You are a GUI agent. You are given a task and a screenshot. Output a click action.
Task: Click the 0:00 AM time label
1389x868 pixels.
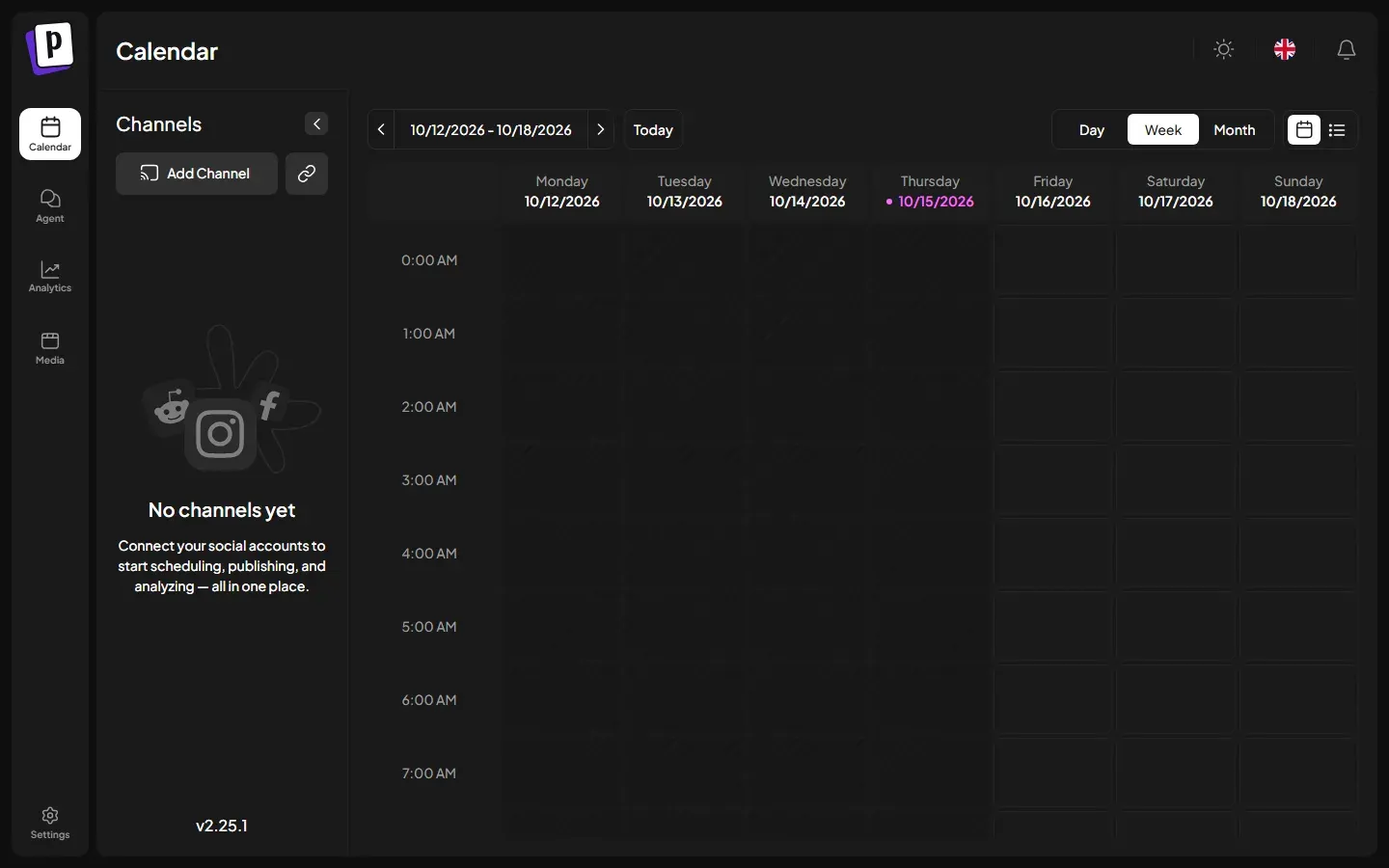pos(429,260)
